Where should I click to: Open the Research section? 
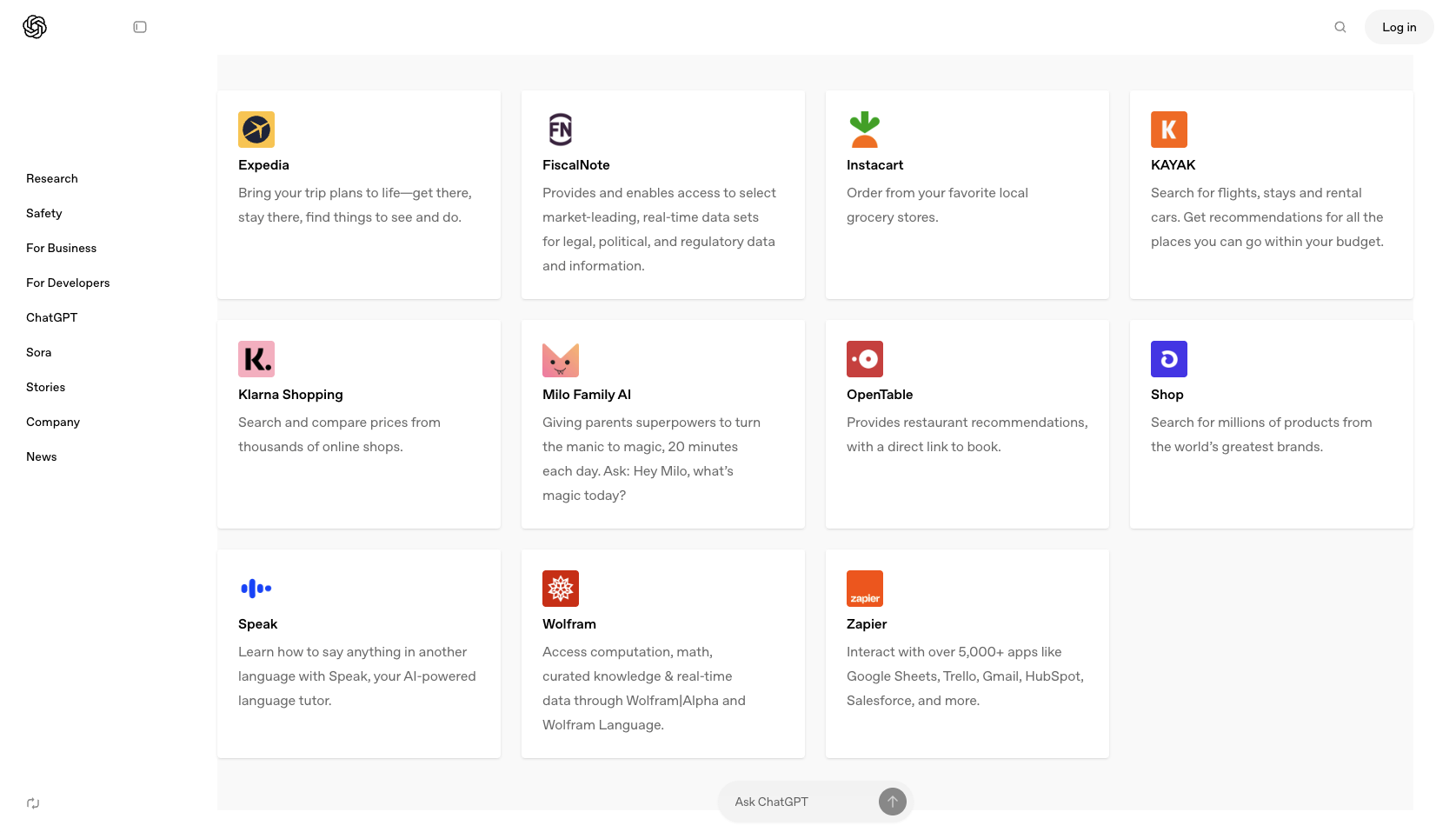[x=51, y=178]
